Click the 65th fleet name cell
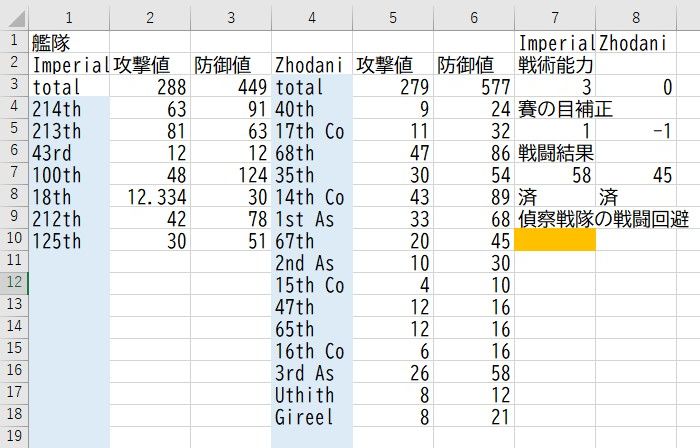This screenshot has width=700, height=448. 312,328
